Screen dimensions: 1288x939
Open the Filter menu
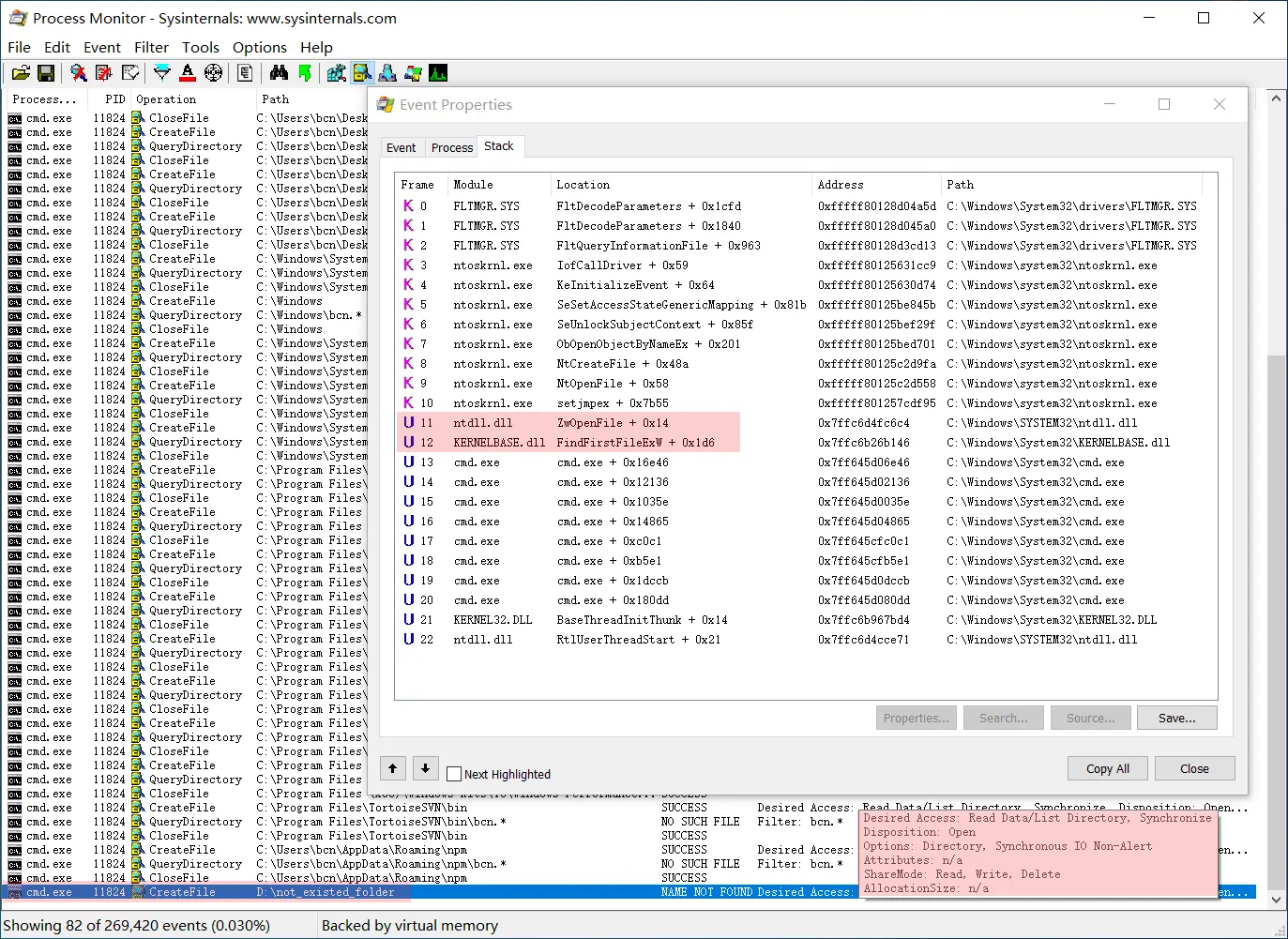tap(151, 47)
